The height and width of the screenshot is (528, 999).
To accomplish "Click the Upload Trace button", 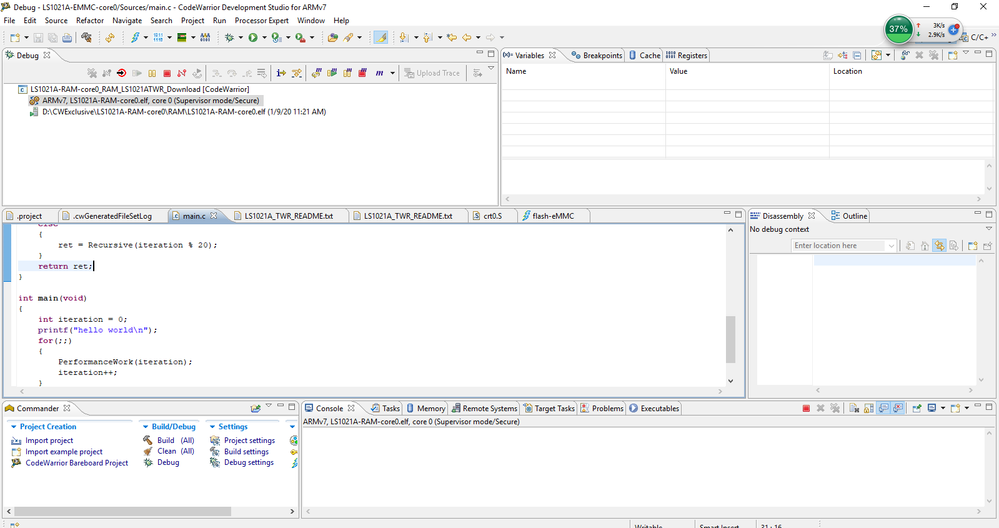I will click(x=432, y=73).
